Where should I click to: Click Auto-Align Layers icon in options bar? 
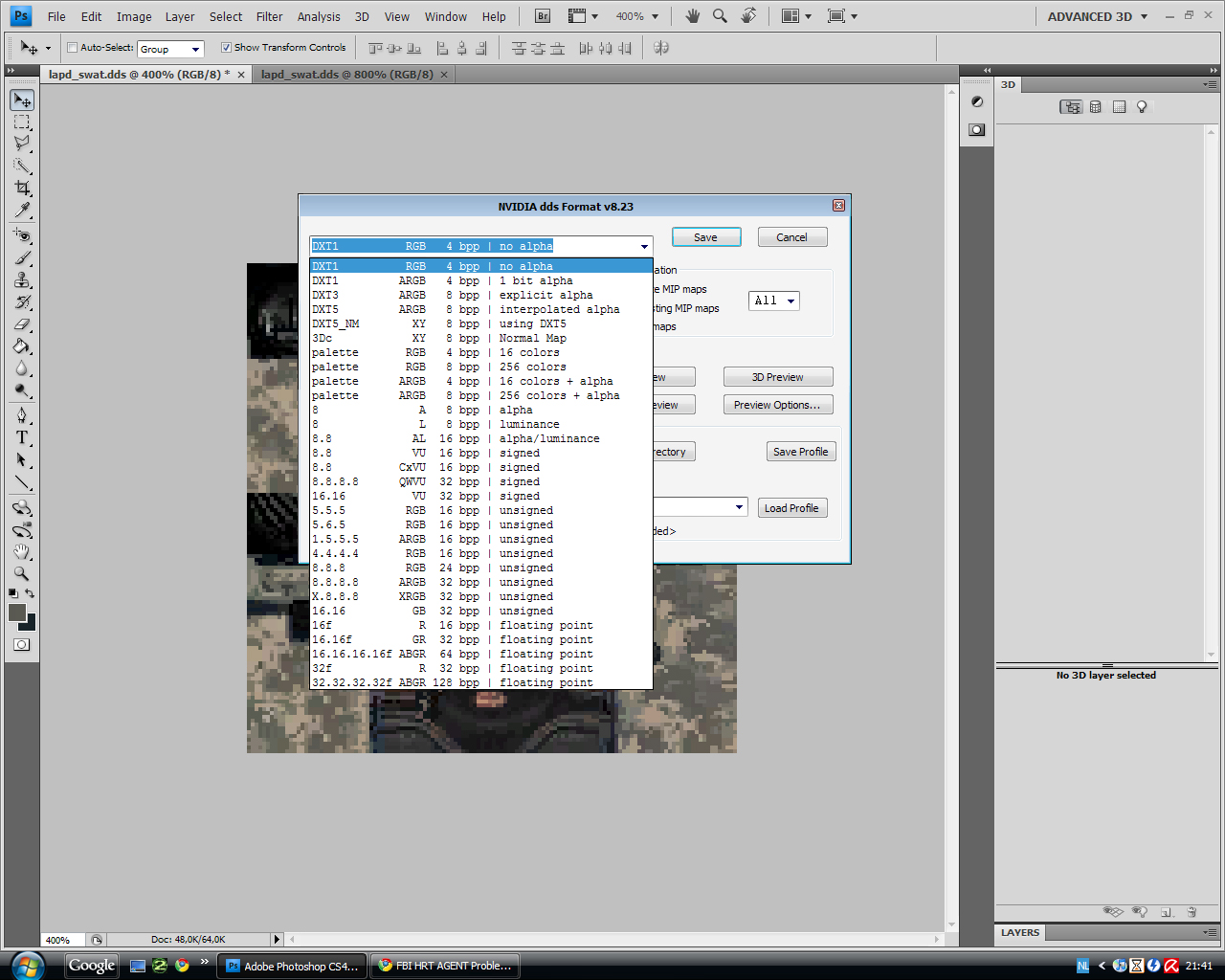(x=661, y=48)
